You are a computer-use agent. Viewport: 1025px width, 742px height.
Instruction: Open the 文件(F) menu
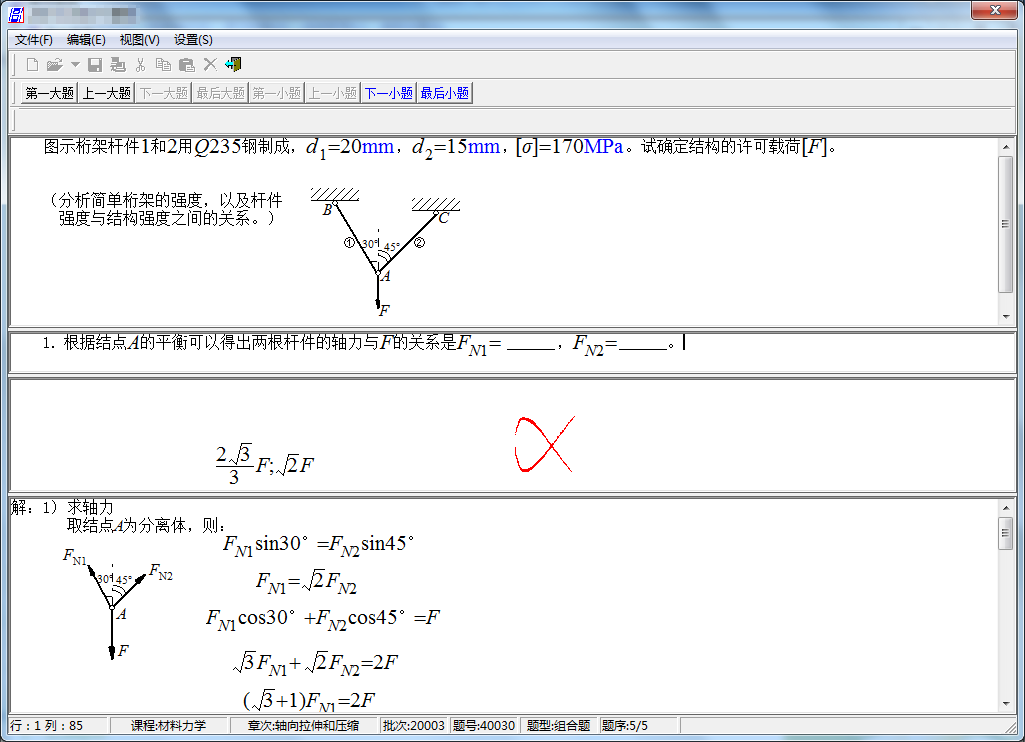point(34,40)
